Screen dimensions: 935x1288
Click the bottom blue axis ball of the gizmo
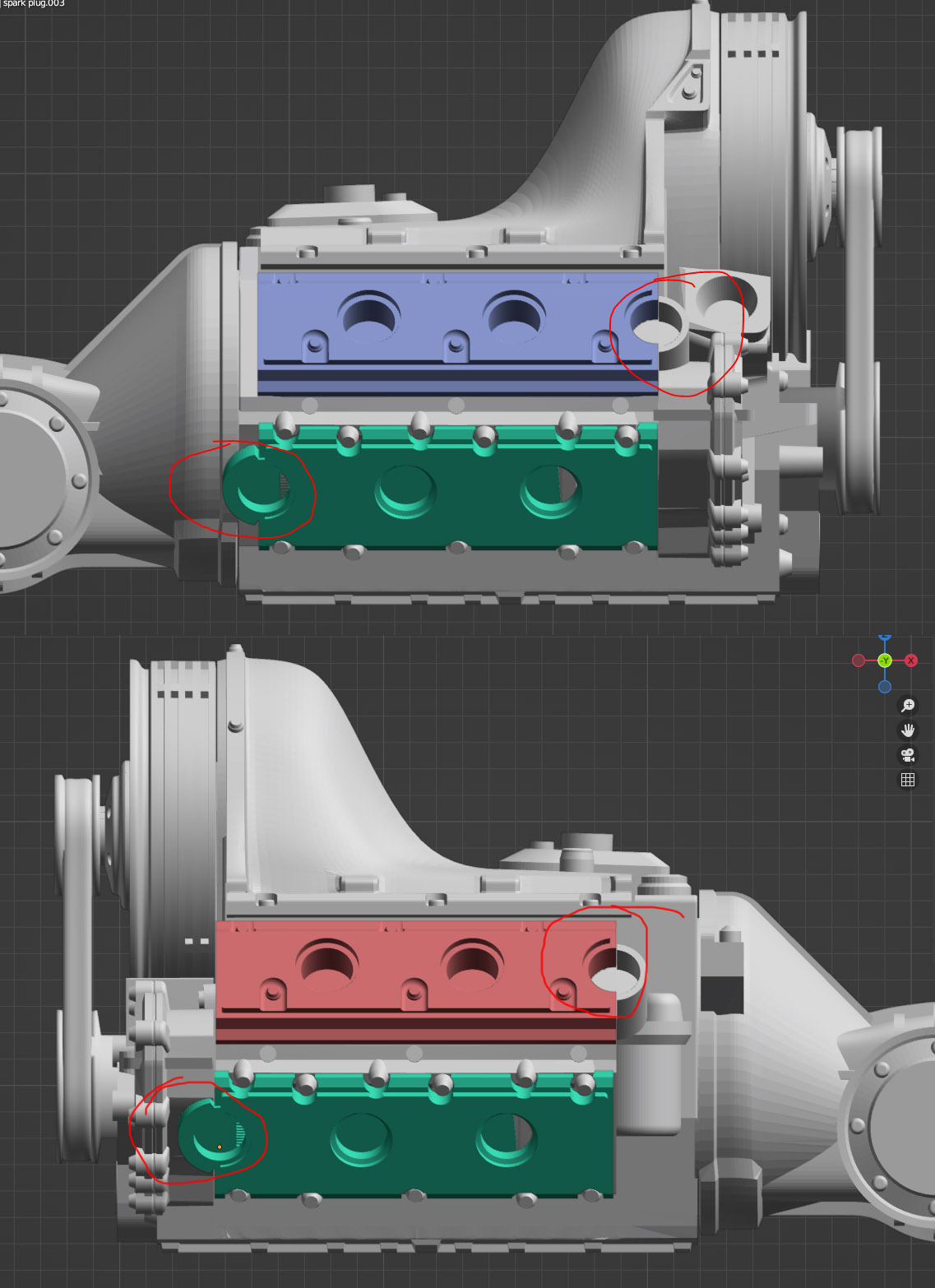tap(886, 685)
